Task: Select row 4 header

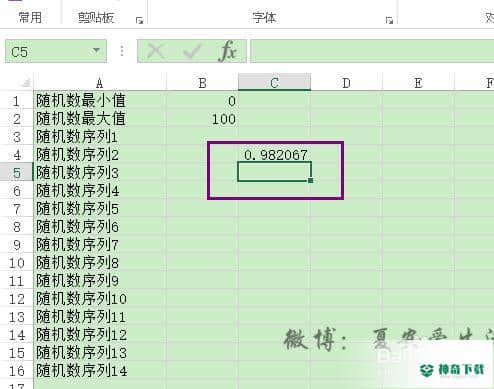Action: 16,155
